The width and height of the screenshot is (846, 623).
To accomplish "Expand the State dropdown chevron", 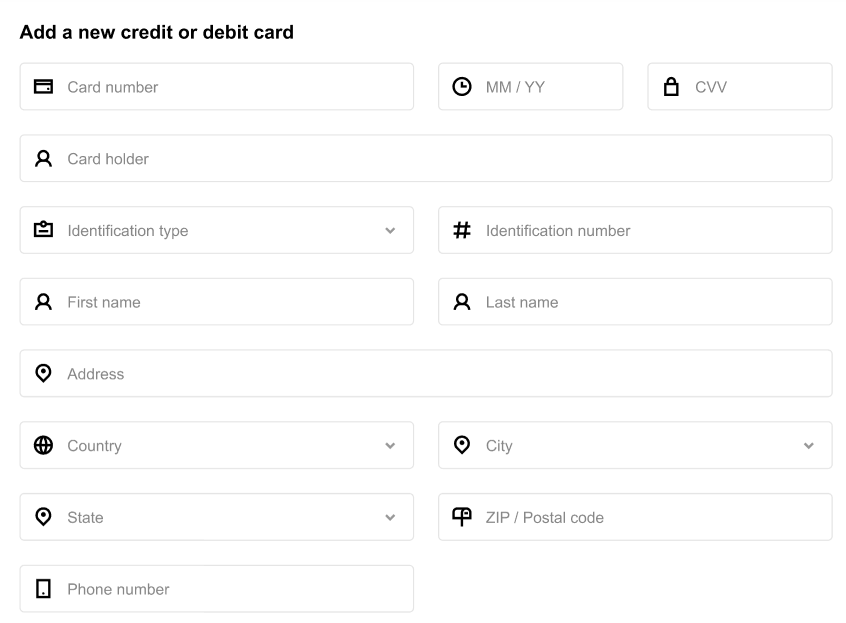I will [390, 517].
